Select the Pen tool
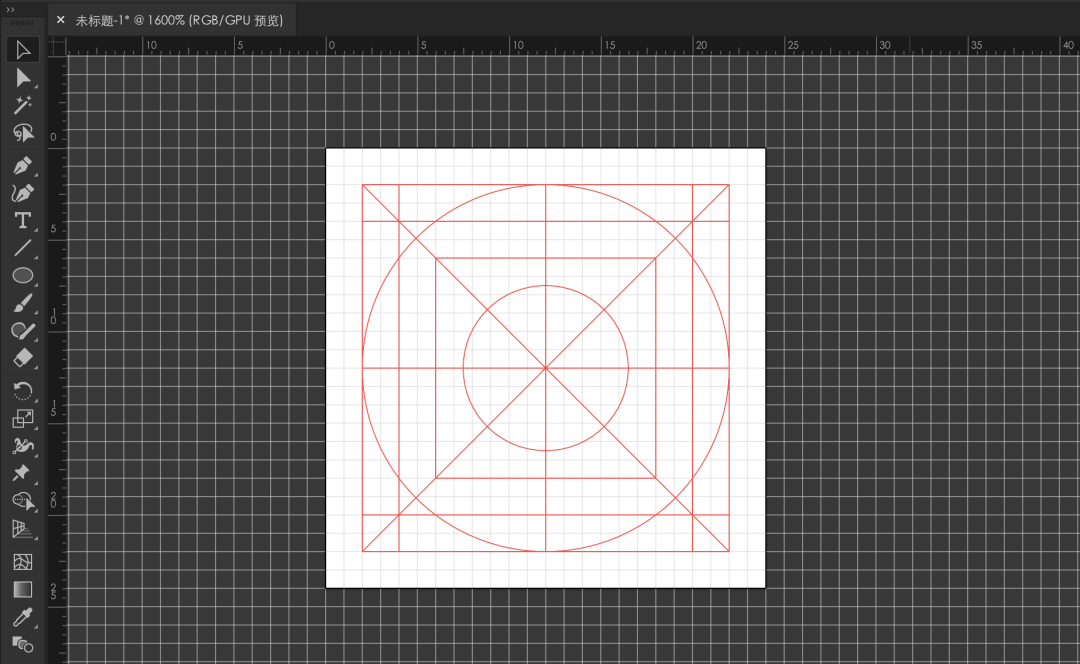The width and height of the screenshot is (1080, 664). [x=23, y=166]
